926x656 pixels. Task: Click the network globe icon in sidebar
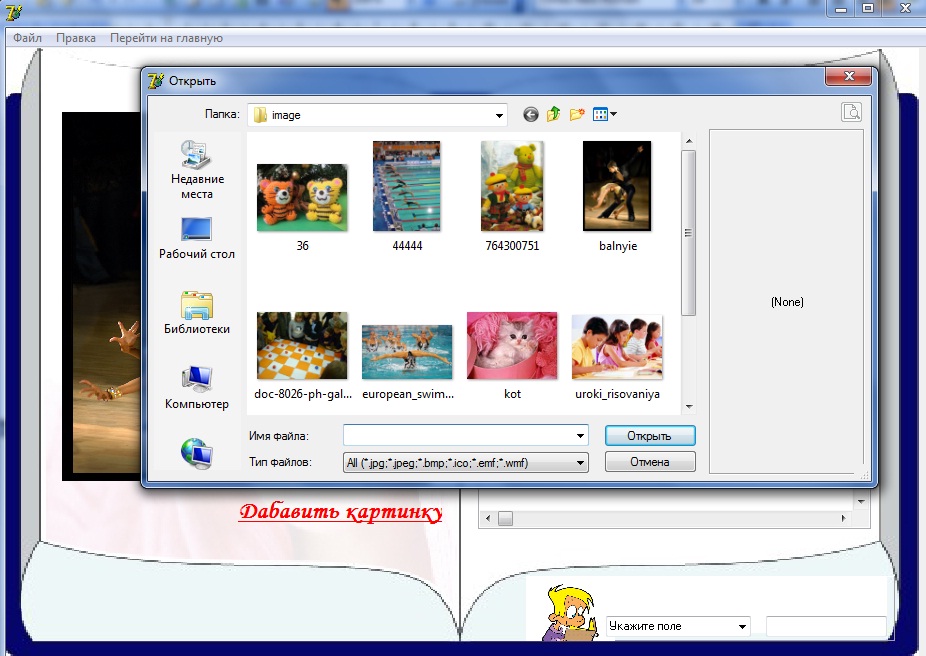[197, 453]
